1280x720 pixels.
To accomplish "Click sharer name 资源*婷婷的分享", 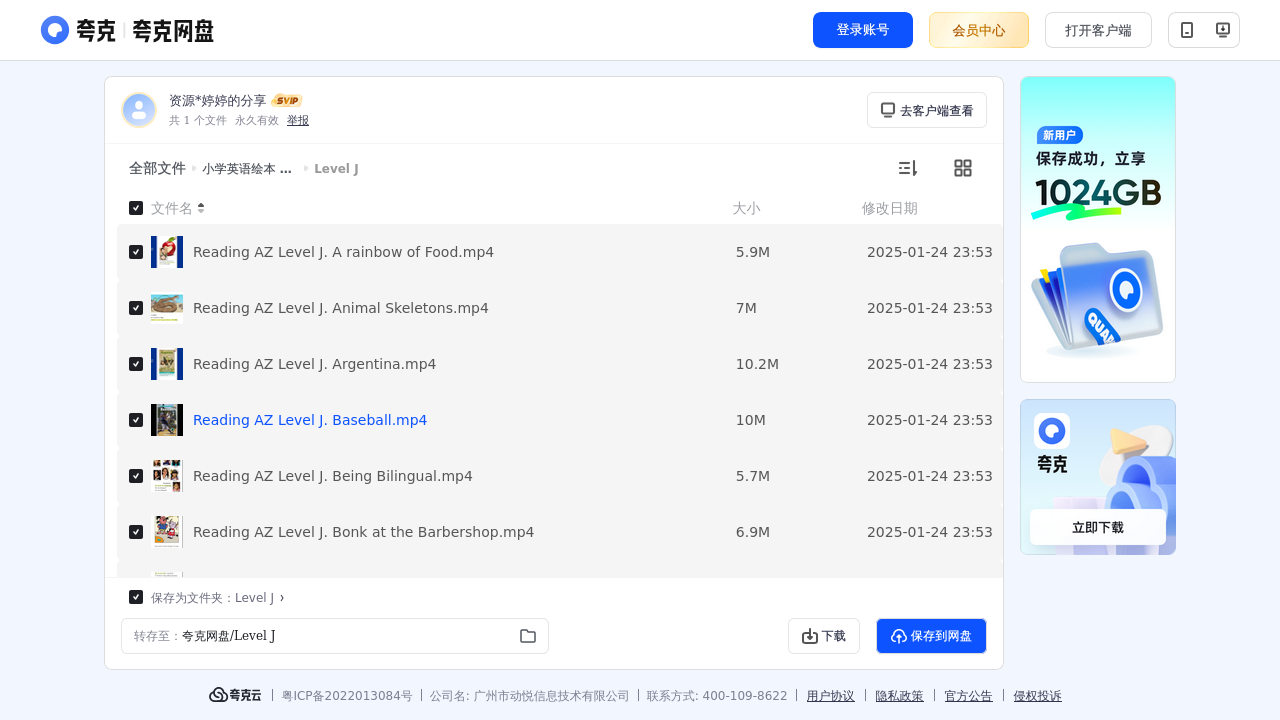I will tap(218, 101).
